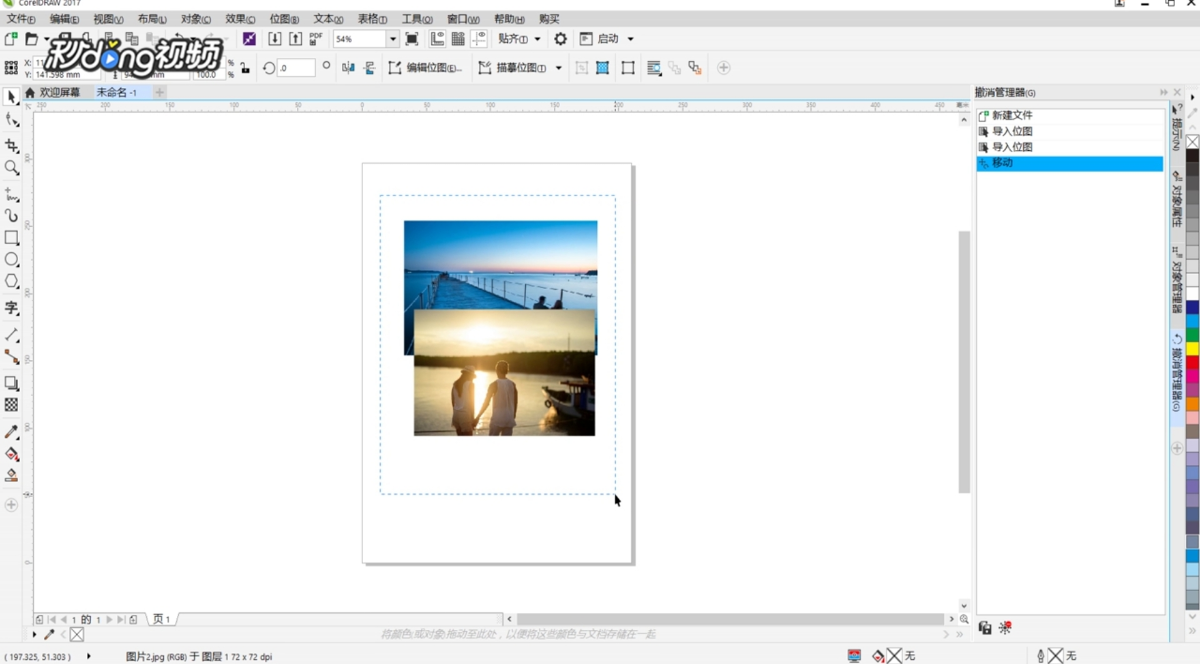Open the zoom level dropdown
Viewport: 1200px width, 664px height.
(392, 39)
